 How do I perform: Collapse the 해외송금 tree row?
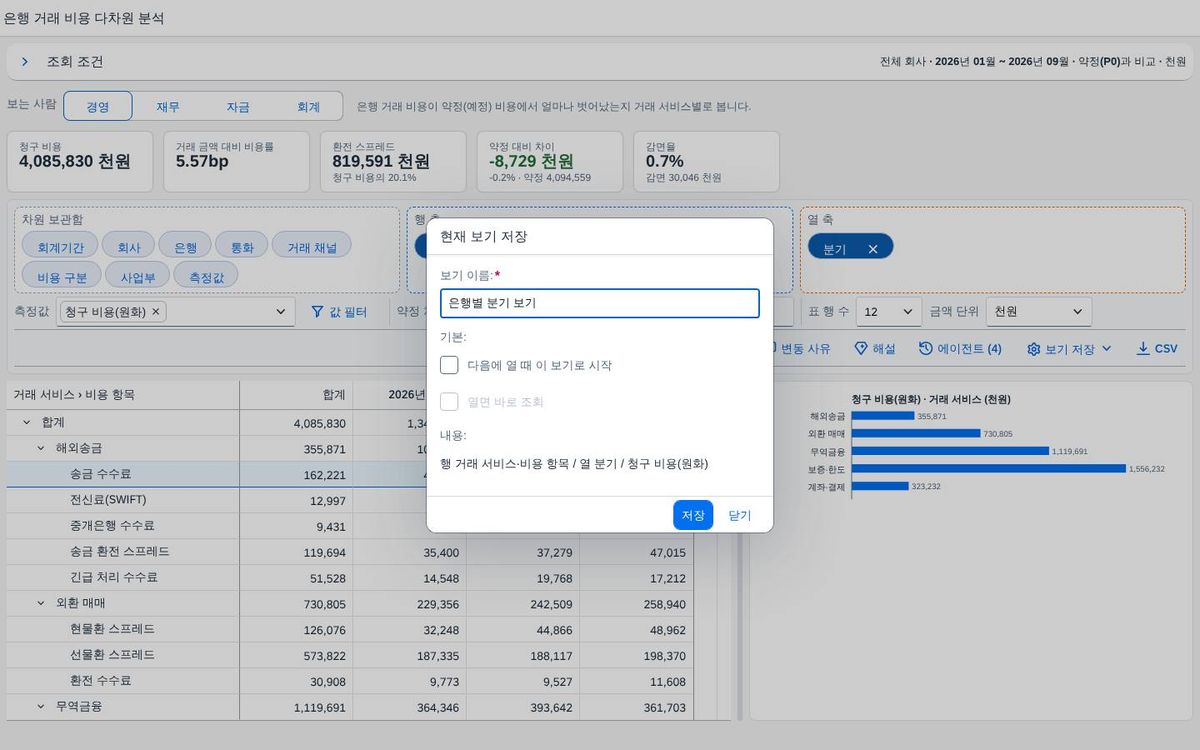coord(41,449)
